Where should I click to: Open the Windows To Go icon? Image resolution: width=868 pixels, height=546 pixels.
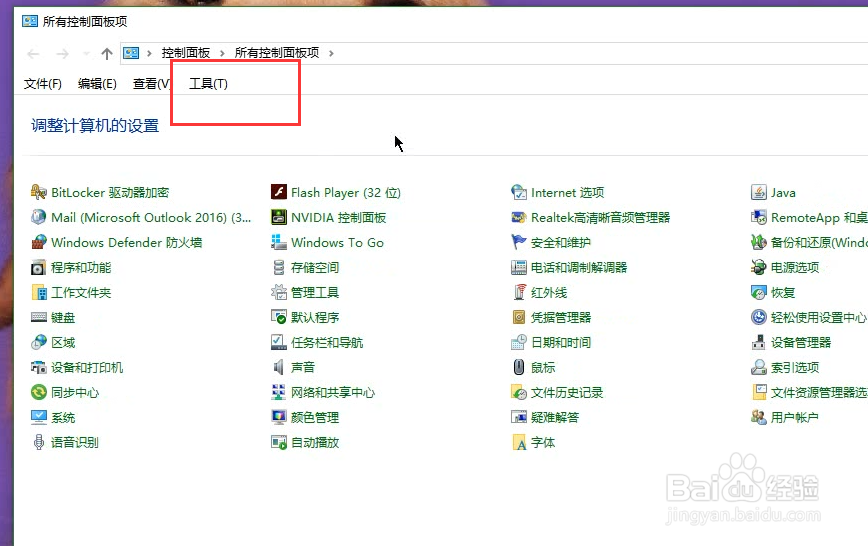[x=278, y=242]
